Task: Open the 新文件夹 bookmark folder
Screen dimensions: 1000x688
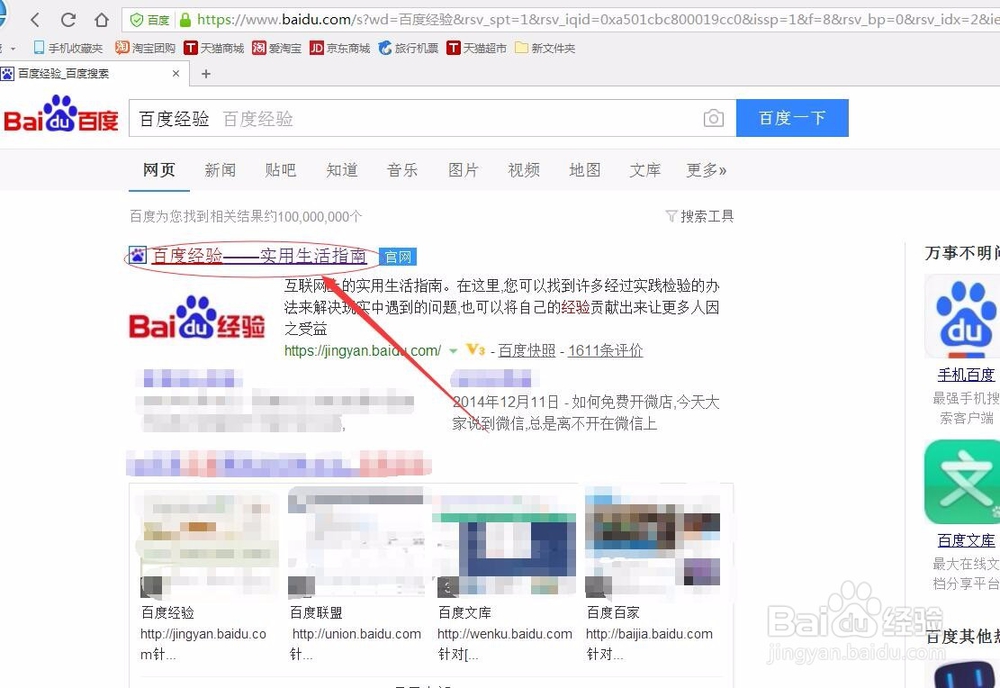Action: (545, 48)
